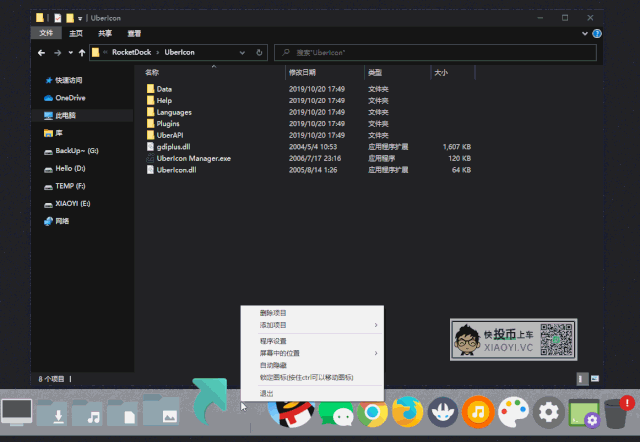The image size is (640, 442).
Task: Switch to large icons view in status bar
Action: [595, 379]
